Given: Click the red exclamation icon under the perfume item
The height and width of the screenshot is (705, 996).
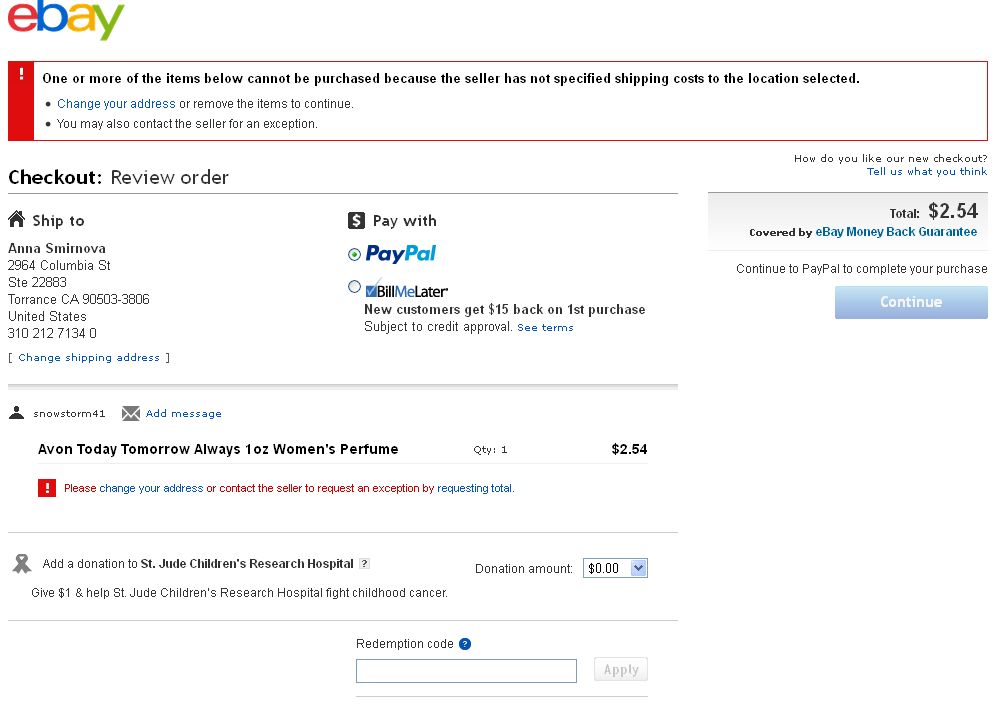Looking at the screenshot, I should coord(47,488).
